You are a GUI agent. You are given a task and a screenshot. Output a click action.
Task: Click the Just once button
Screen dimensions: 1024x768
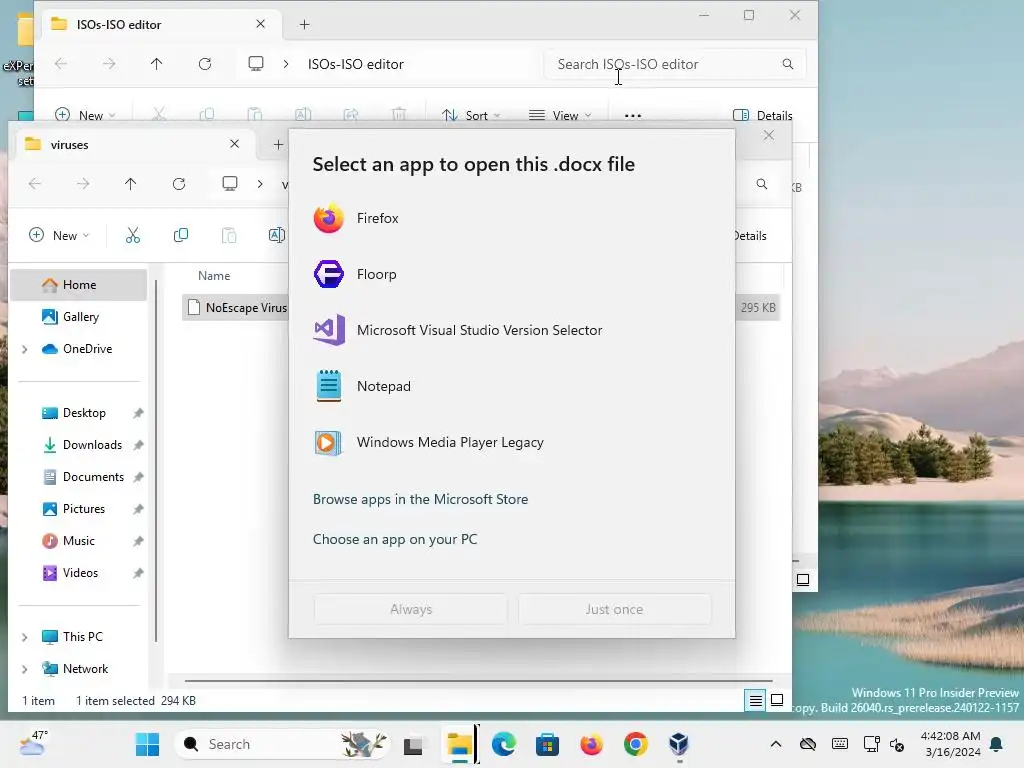click(615, 609)
